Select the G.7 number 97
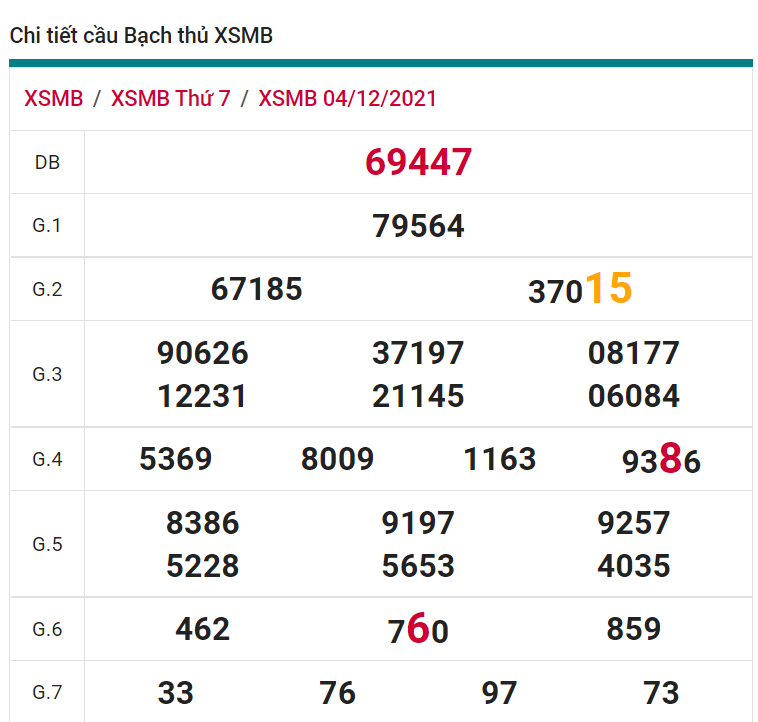The width and height of the screenshot is (758, 722). click(x=499, y=692)
